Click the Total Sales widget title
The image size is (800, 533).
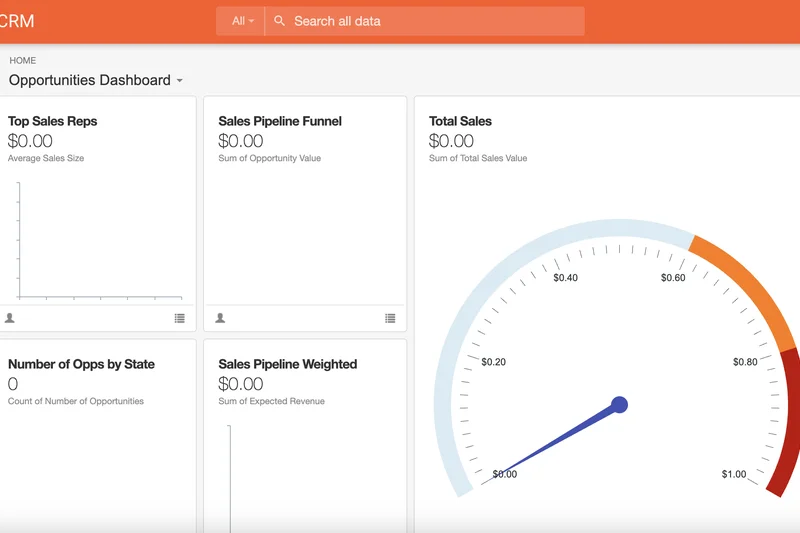(460, 121)
